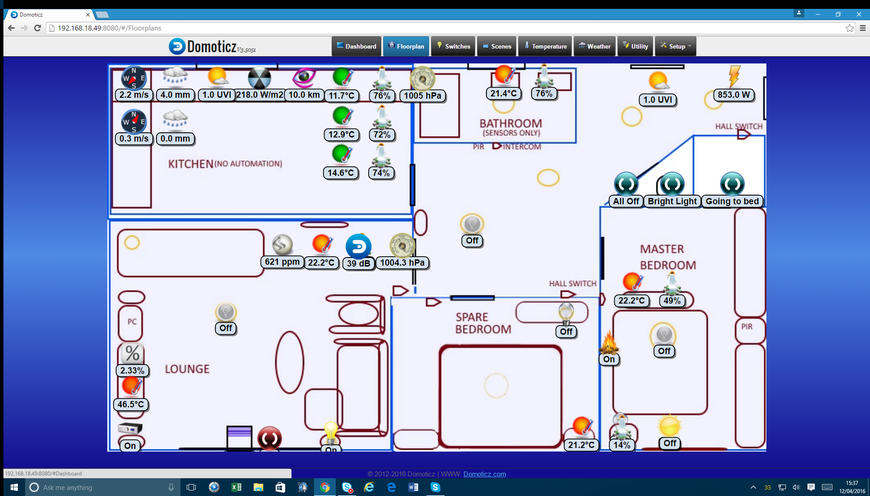Click the 2.2 m/s wind compass icon
This screenshot has width=870, height=496.
point(133,78)
